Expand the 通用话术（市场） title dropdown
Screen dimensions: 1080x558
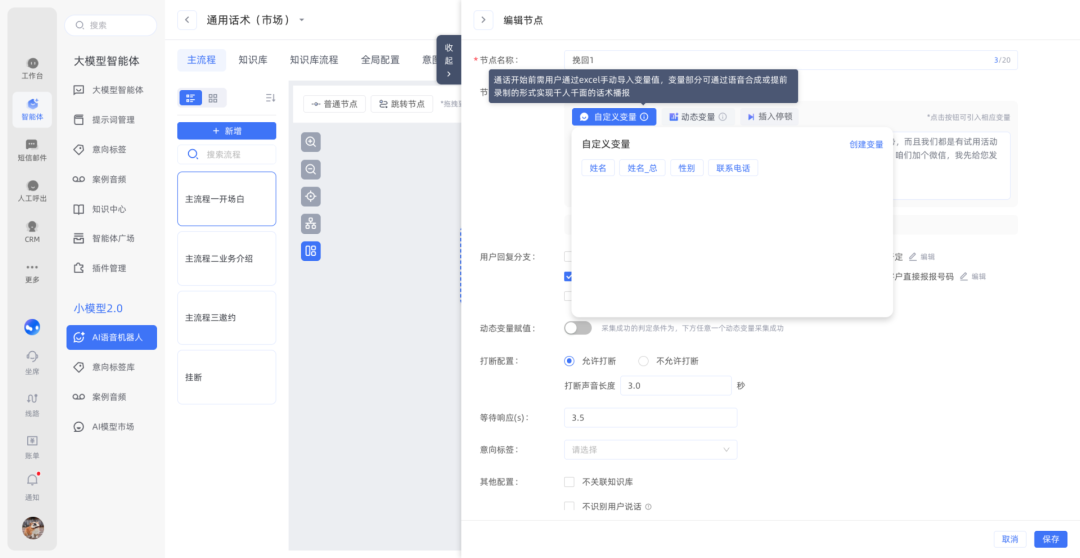coord(302,20)
